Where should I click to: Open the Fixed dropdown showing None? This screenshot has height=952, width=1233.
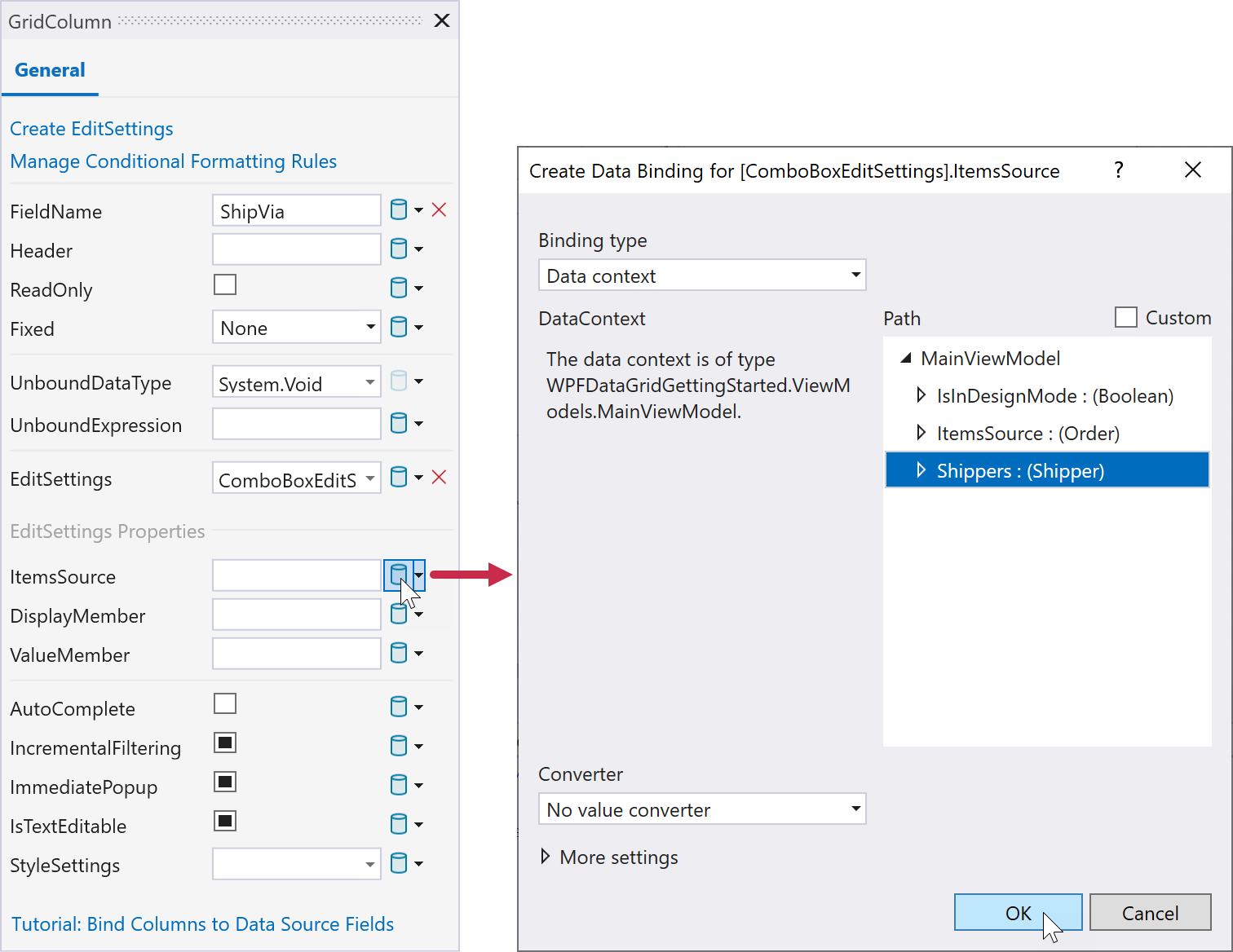coord(296,328)
